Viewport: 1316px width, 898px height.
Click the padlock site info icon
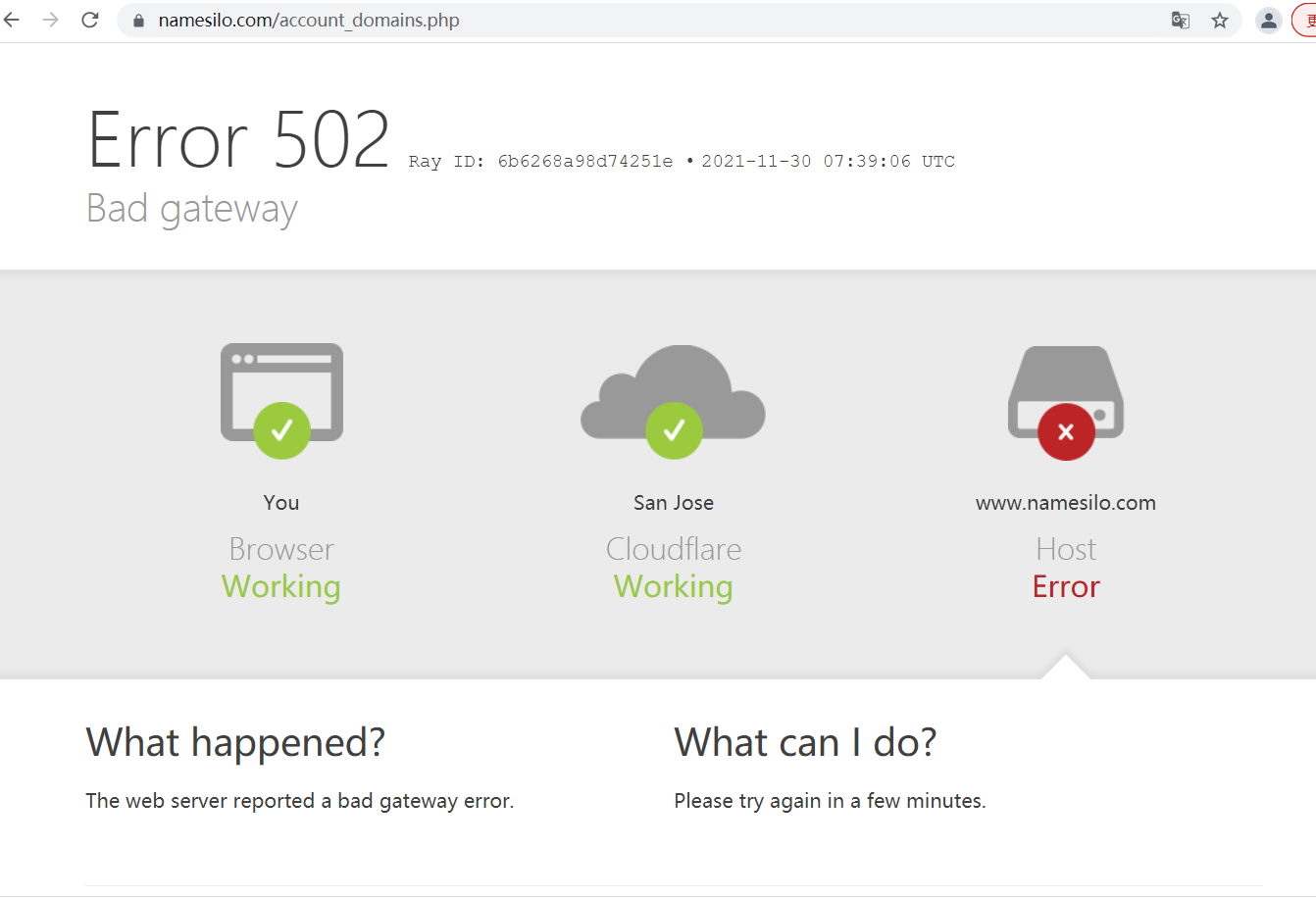tap(138, 21)
